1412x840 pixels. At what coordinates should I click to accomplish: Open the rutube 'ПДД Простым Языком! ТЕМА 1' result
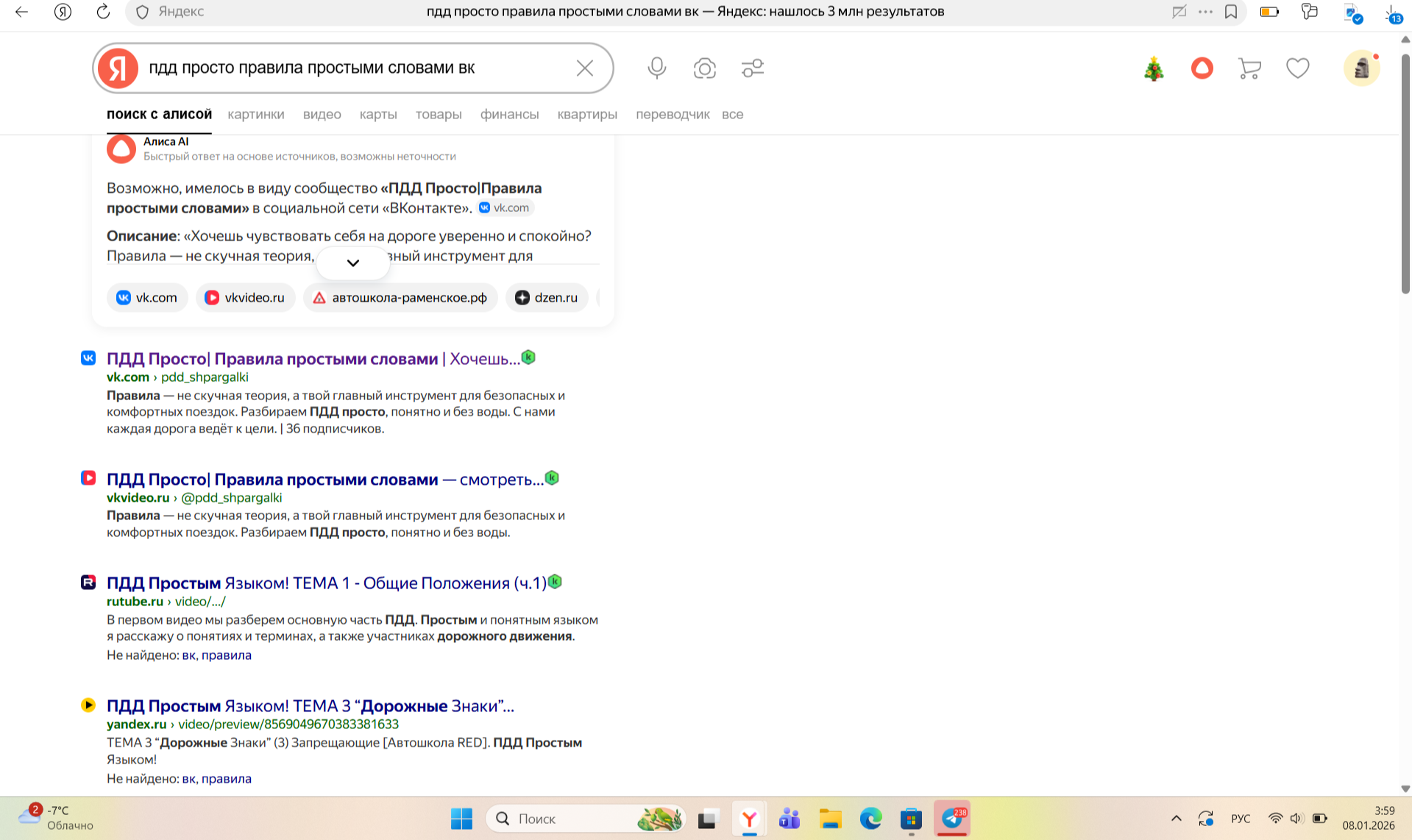pyautogui.click(x=327, y=583)
